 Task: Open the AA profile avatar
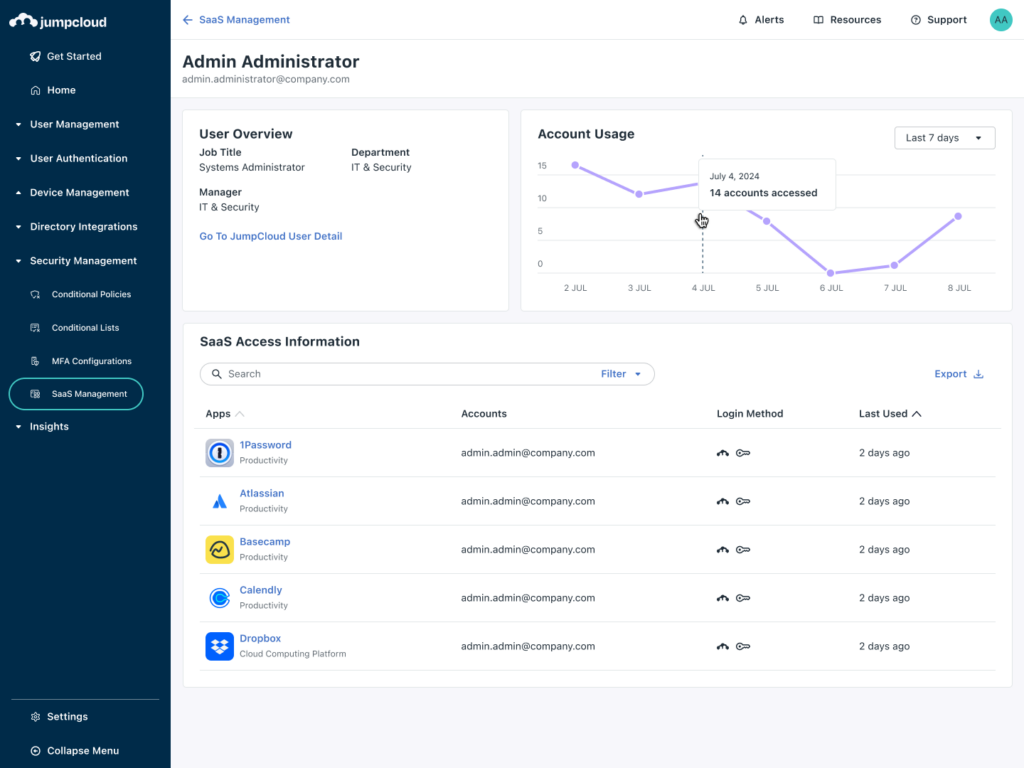pos(1000,19)
